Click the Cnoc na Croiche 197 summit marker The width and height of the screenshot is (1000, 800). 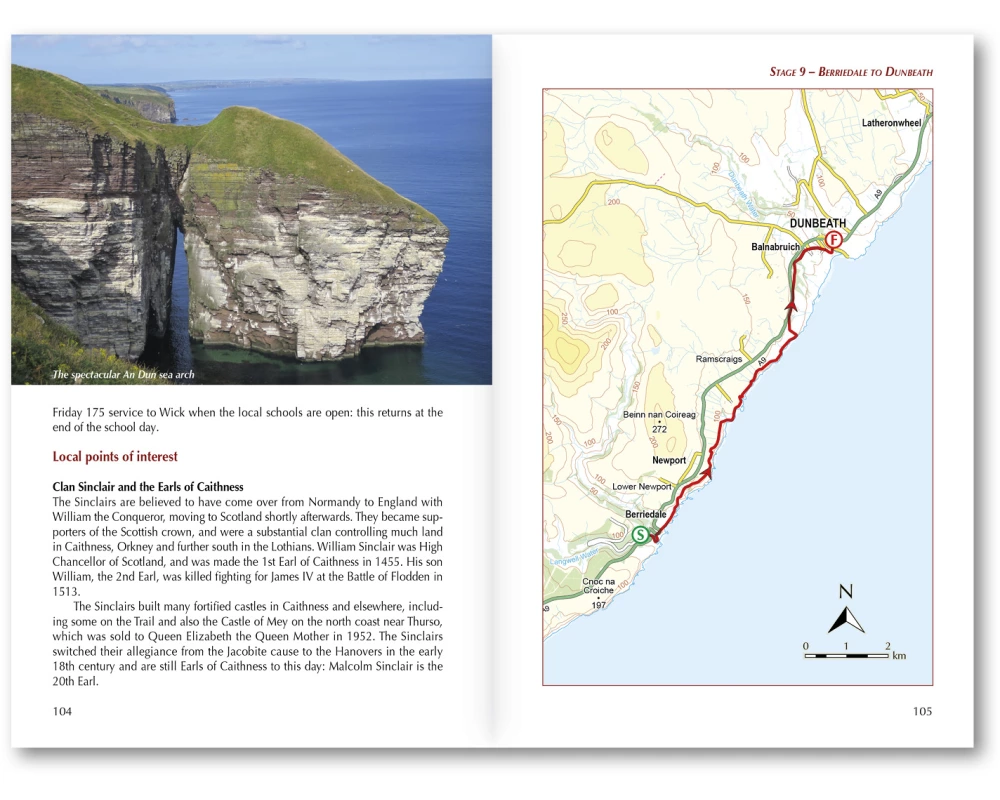598,598
